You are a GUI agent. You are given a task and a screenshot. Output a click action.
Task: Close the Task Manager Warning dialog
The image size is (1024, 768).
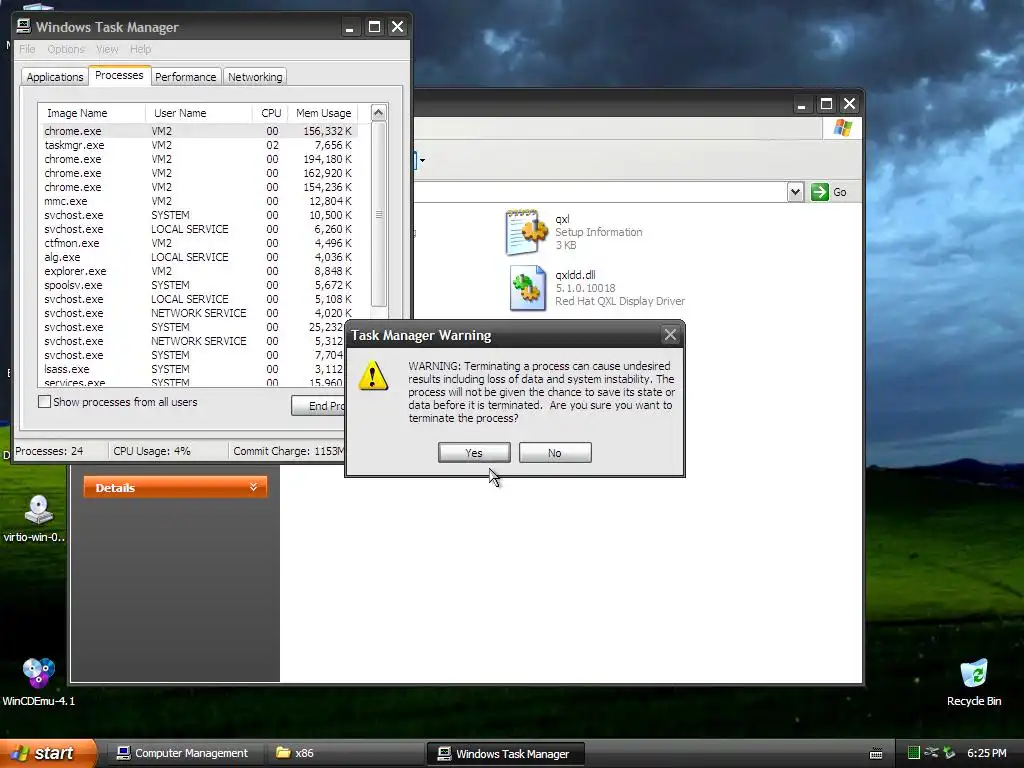click(x=670, y=335)
